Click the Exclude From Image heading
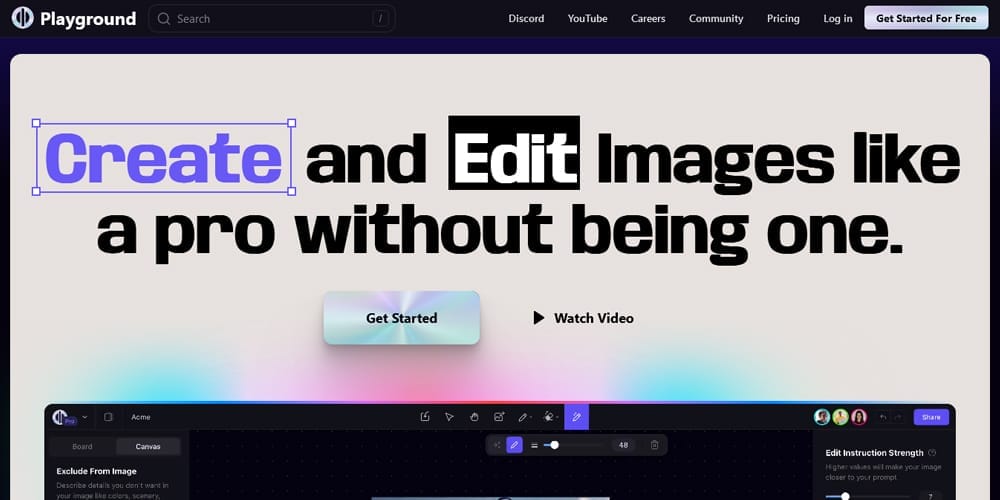Screen dimensions: 1000x500 click(x=96, y=471)
